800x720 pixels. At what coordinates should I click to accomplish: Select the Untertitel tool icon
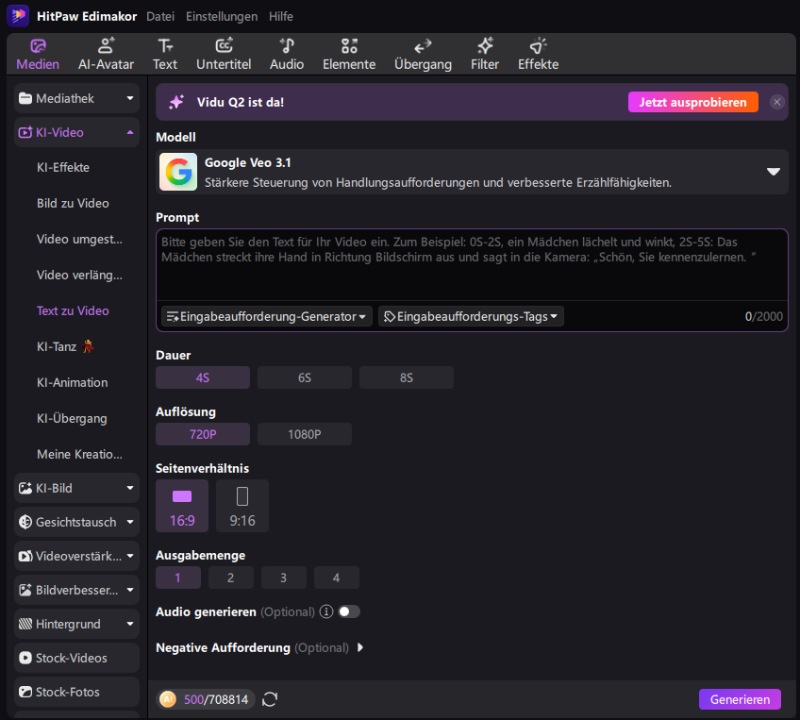(223, 54)
